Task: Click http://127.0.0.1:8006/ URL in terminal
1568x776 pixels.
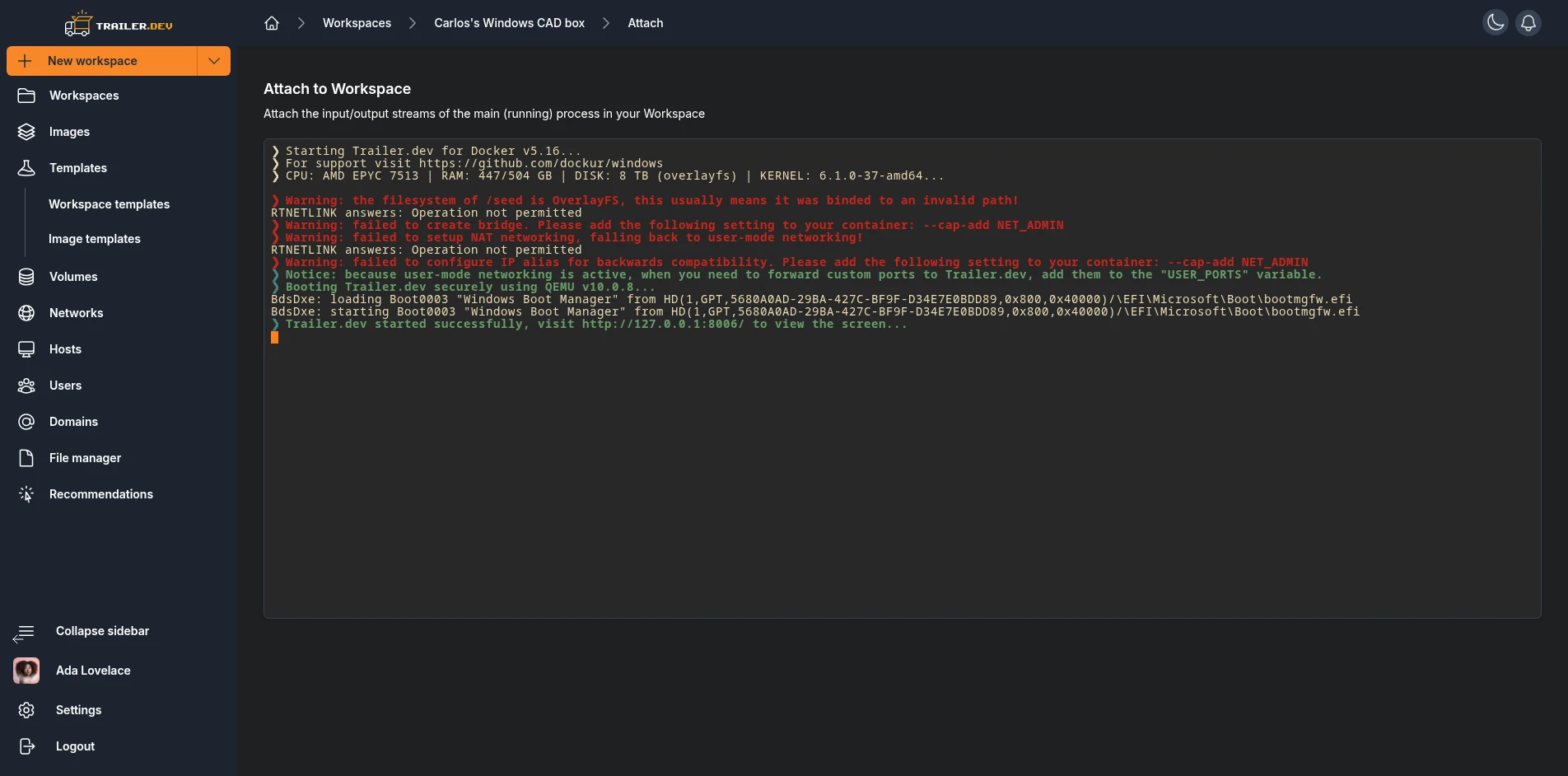Action: coord(663,324)
